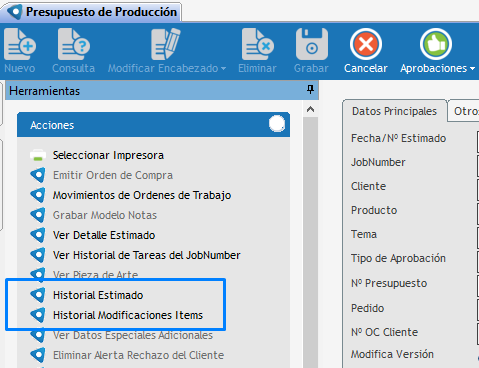Click the Herramientas panel title
Image resolution: width=479 pixels, height=368 pixels.
click(45, 91)
